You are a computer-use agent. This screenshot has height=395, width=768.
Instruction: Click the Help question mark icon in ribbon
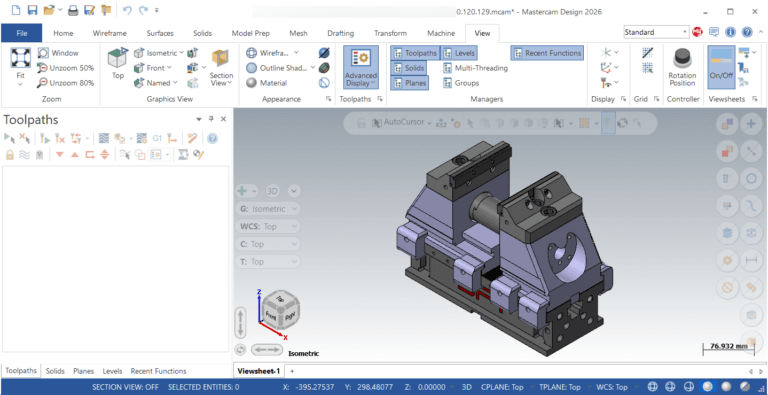pos(746,32)
